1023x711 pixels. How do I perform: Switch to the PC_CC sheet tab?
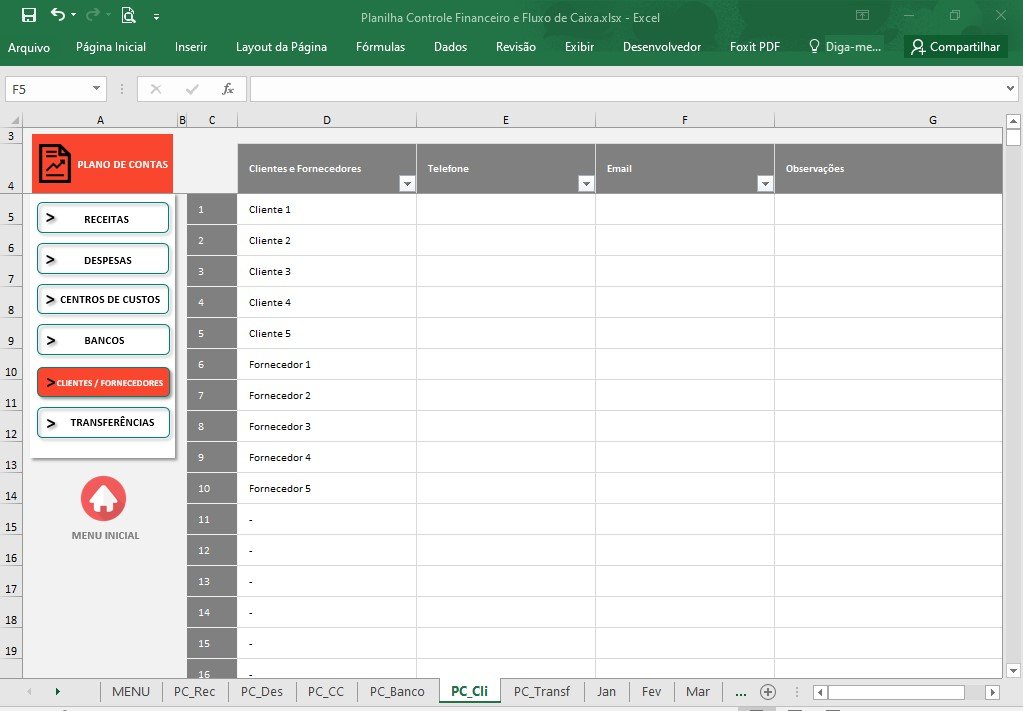(326, 691)
